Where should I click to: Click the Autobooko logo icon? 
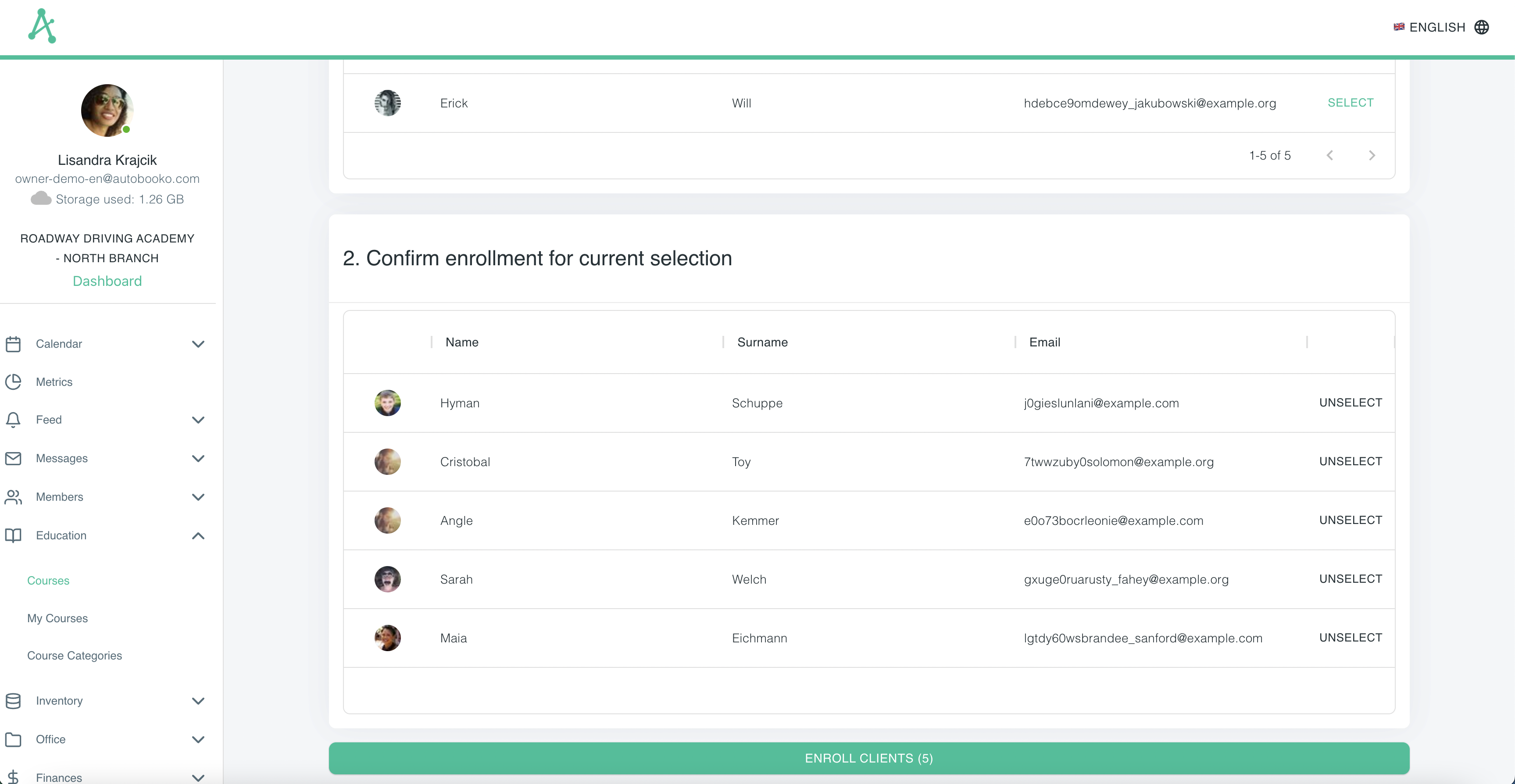[42, 26]
